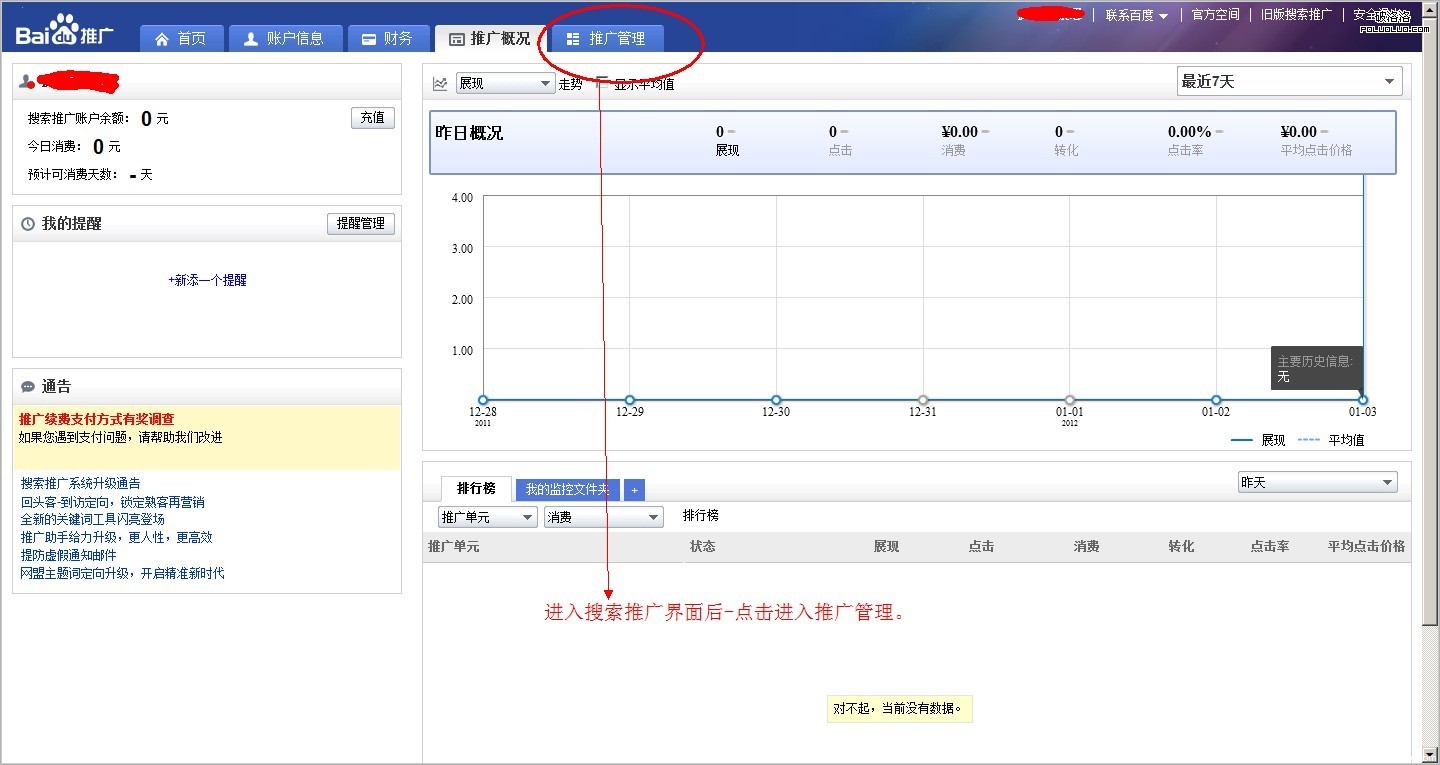Click the house icon on 首页 tab
The image size is (1440, 765).
click(162, 39)
